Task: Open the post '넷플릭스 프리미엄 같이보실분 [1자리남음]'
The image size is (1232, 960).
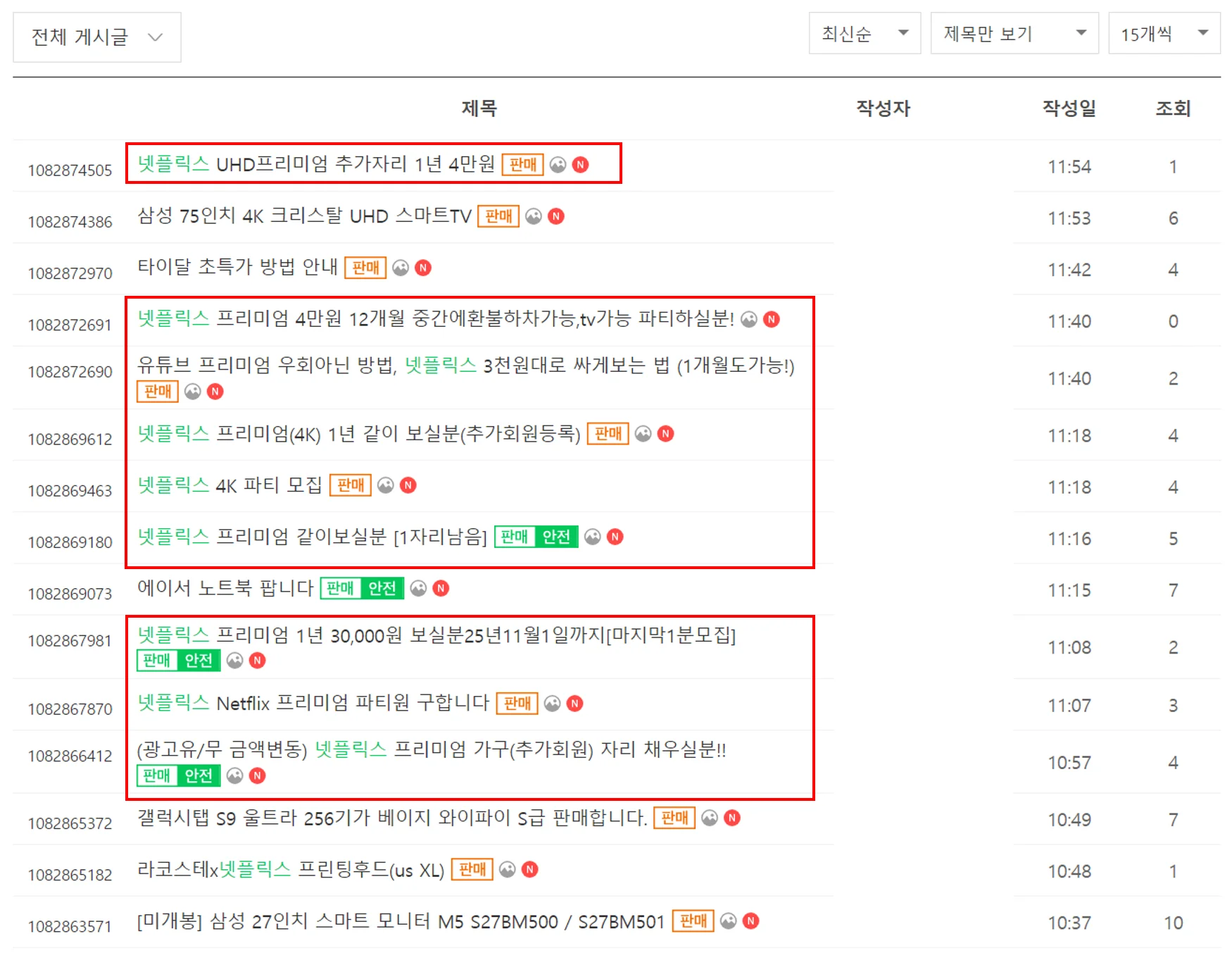Action: tap(313, 537)
